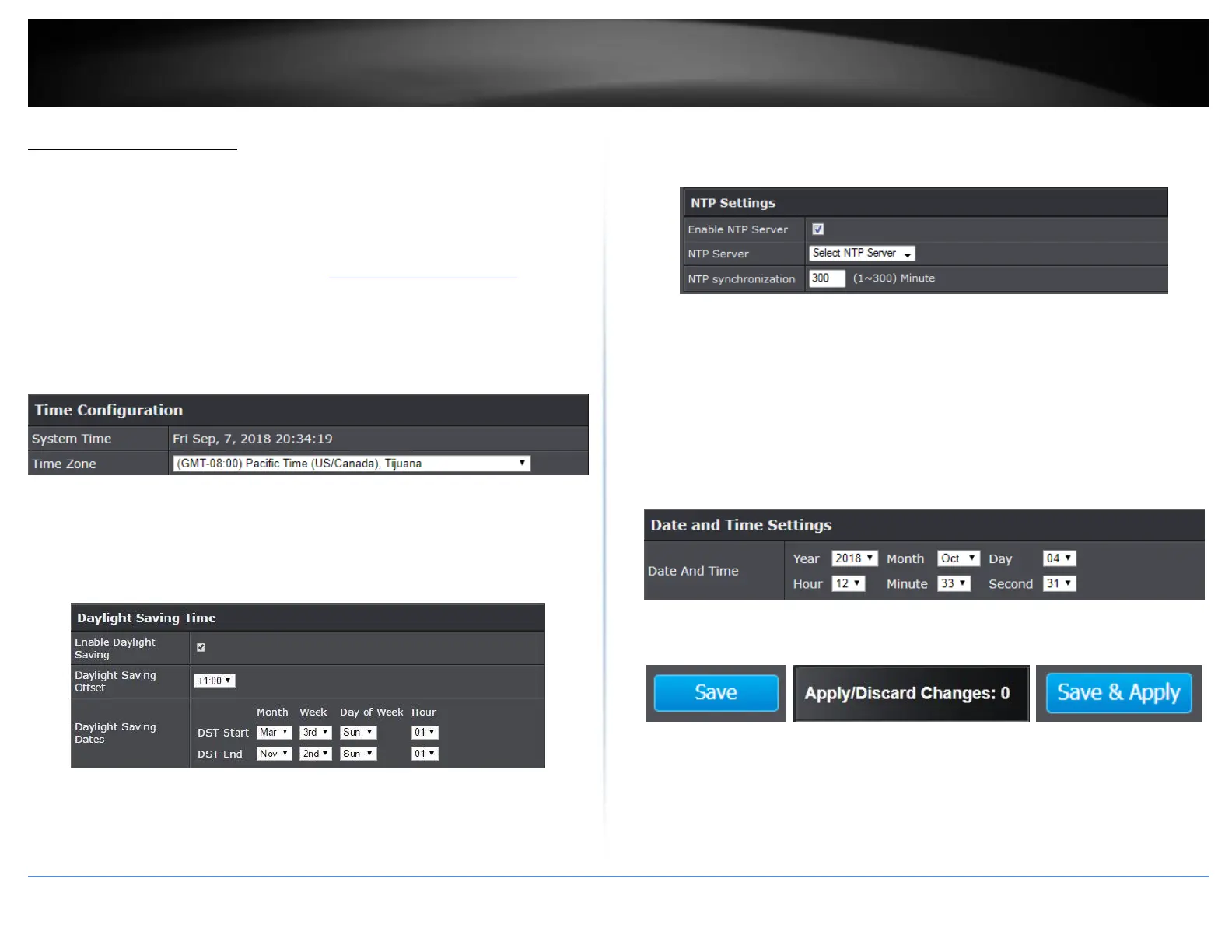Open the DST End Month dropdown

pyautogui.click(x=274, y=754)
